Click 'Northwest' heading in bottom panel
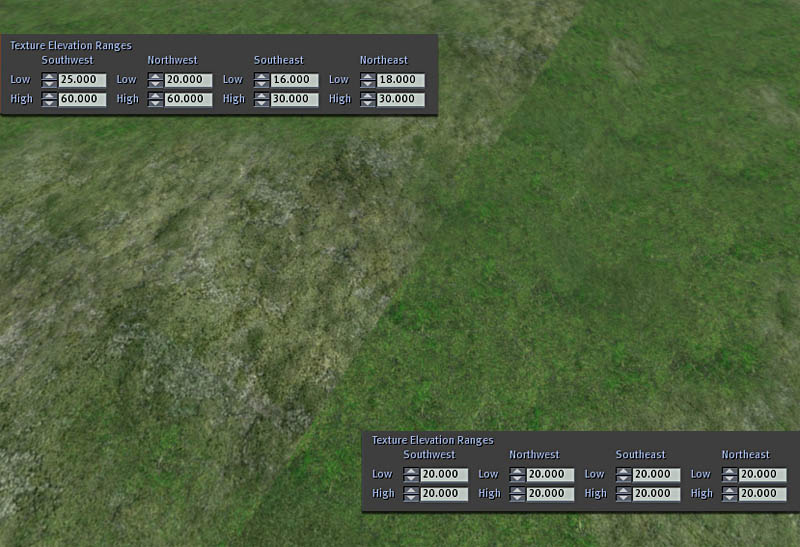The width and height of the screenshot is (800, 547). (534, 455)
